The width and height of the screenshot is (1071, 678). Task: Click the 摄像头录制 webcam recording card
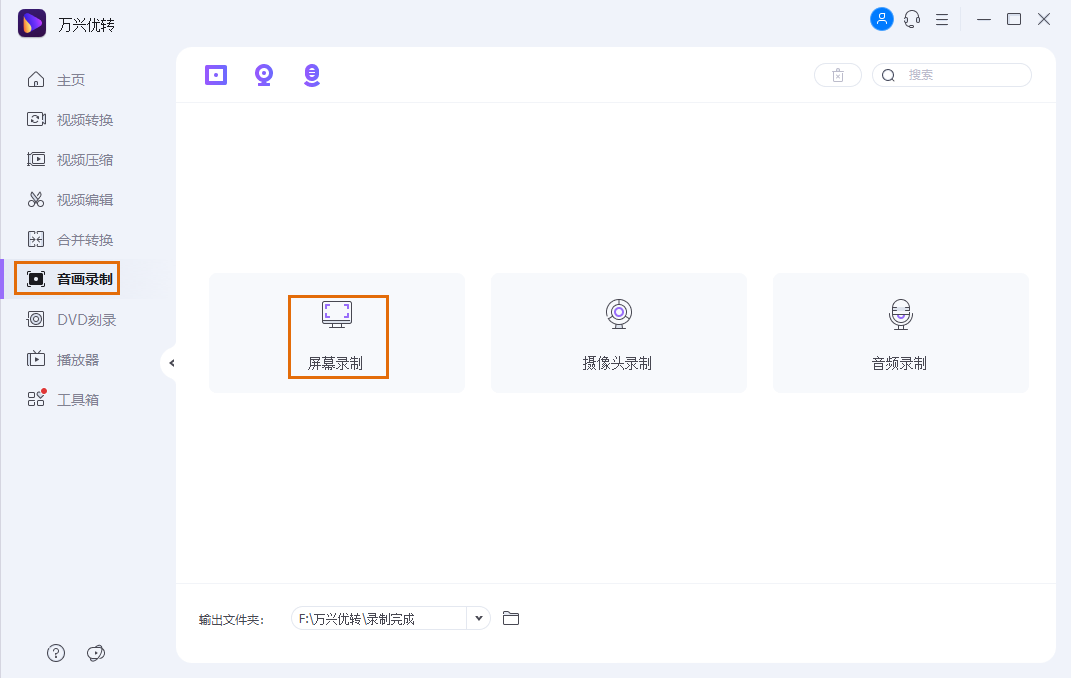point(618,333)
